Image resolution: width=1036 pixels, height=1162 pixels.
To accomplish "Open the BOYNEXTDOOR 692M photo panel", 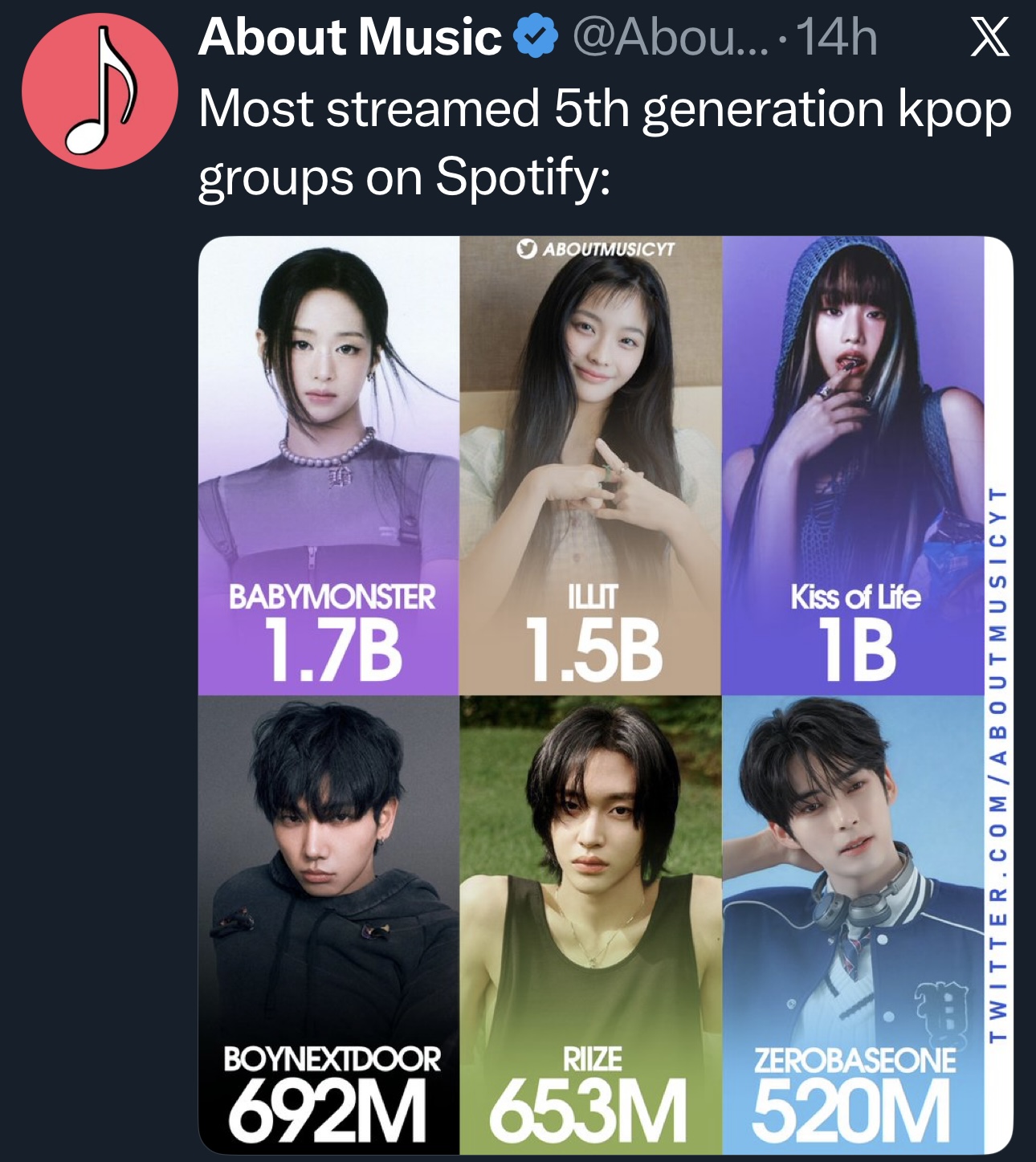I will pos(328,925).
